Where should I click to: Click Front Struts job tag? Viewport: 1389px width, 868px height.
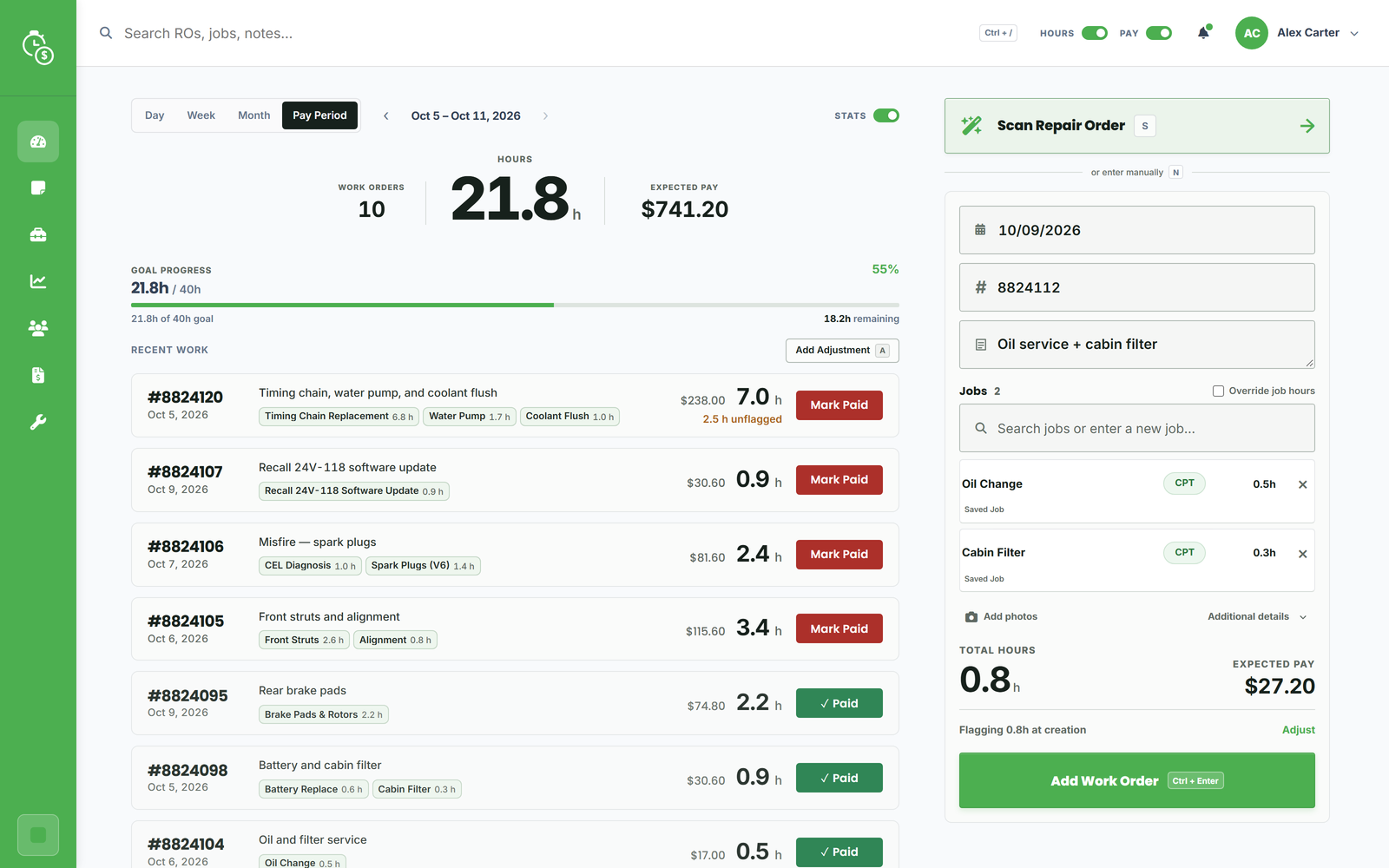(x=304, y=641)
